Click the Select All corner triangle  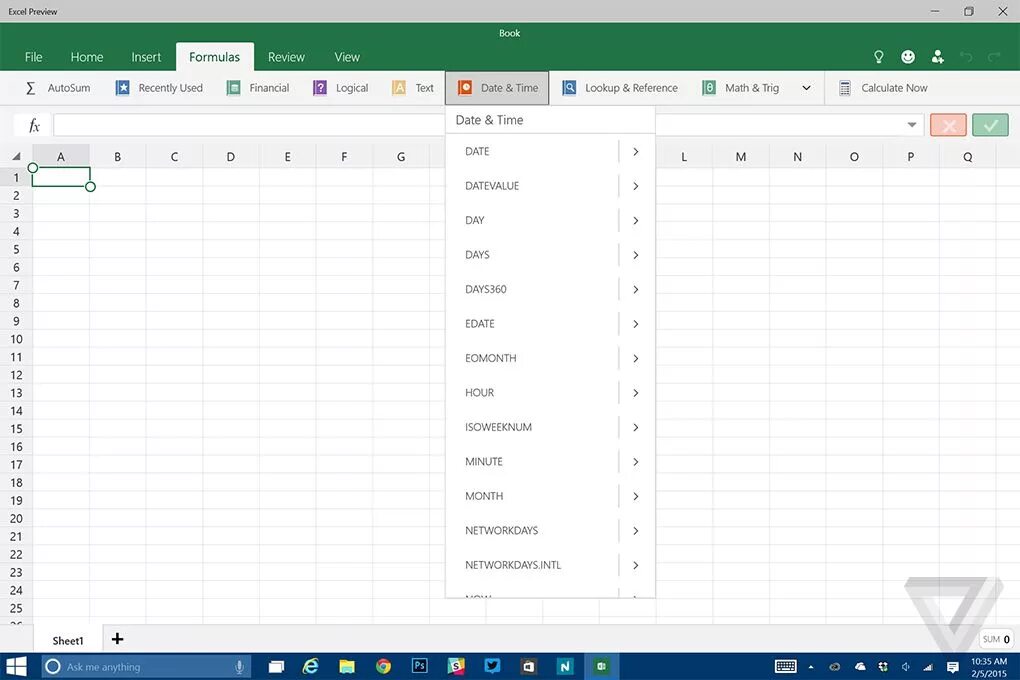[x=16, y=156]
